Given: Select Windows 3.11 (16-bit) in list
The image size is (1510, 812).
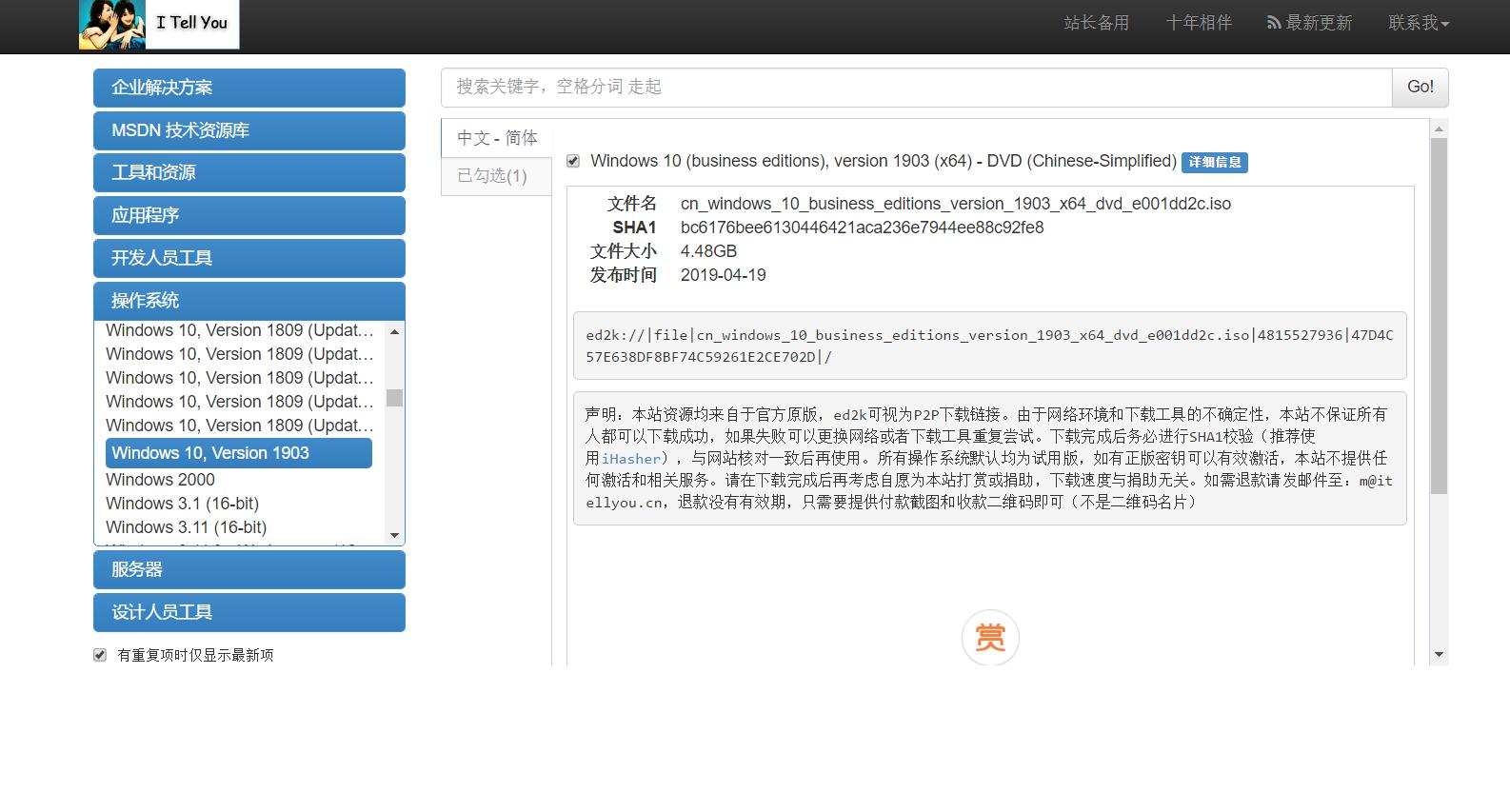Looking at the screenshot, I should tap(186, 527).
